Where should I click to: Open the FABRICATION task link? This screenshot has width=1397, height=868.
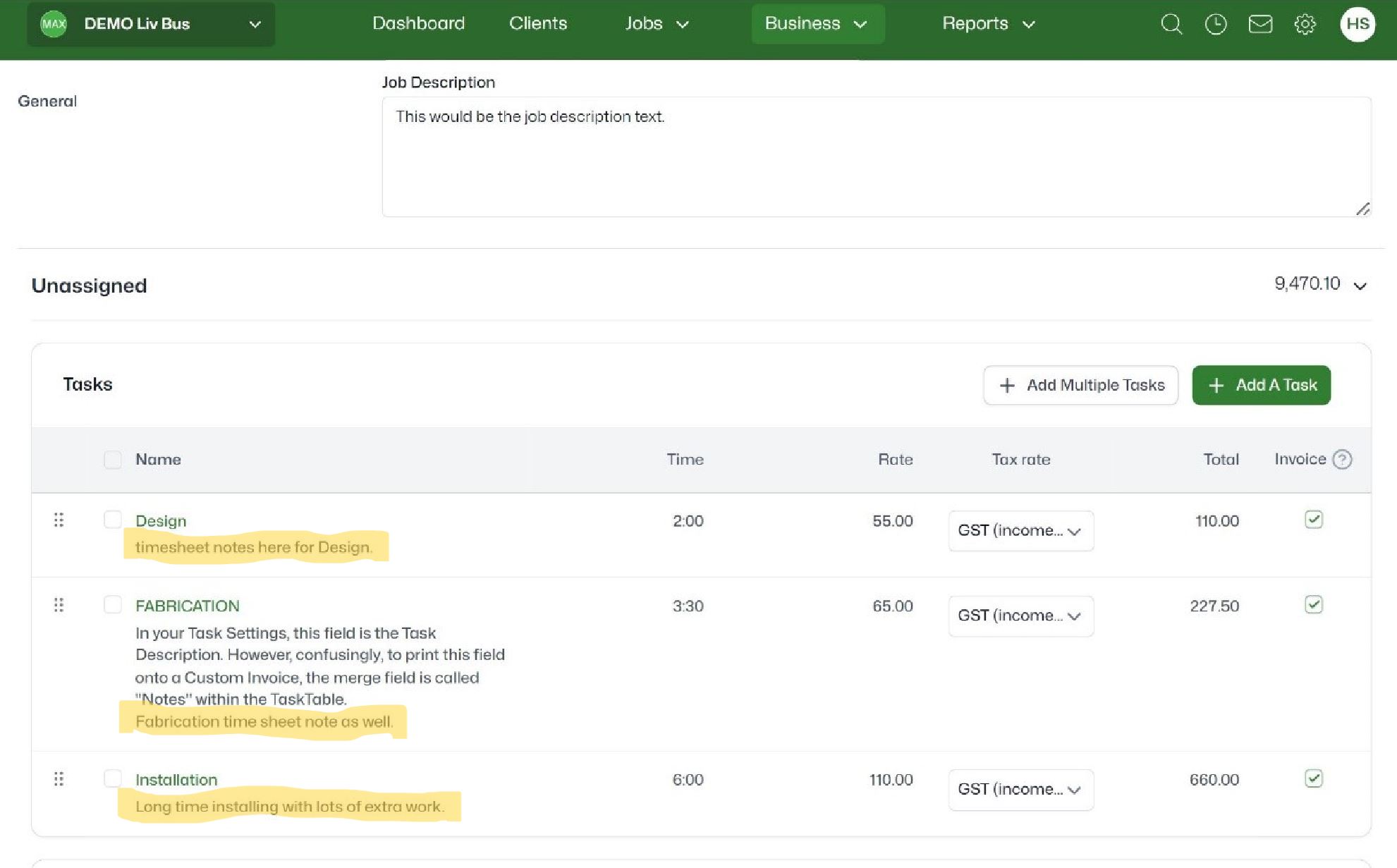coord(188,606)
